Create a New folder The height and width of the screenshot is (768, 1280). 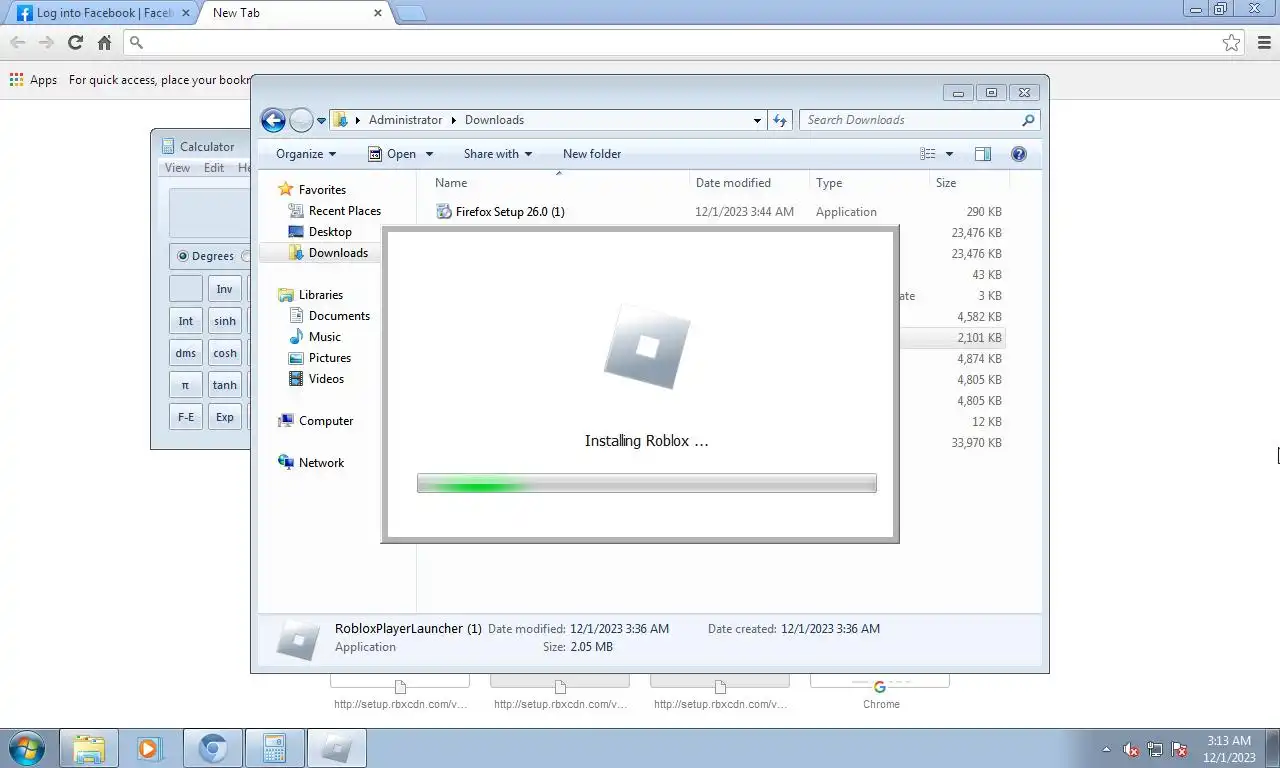pos(592,154)
